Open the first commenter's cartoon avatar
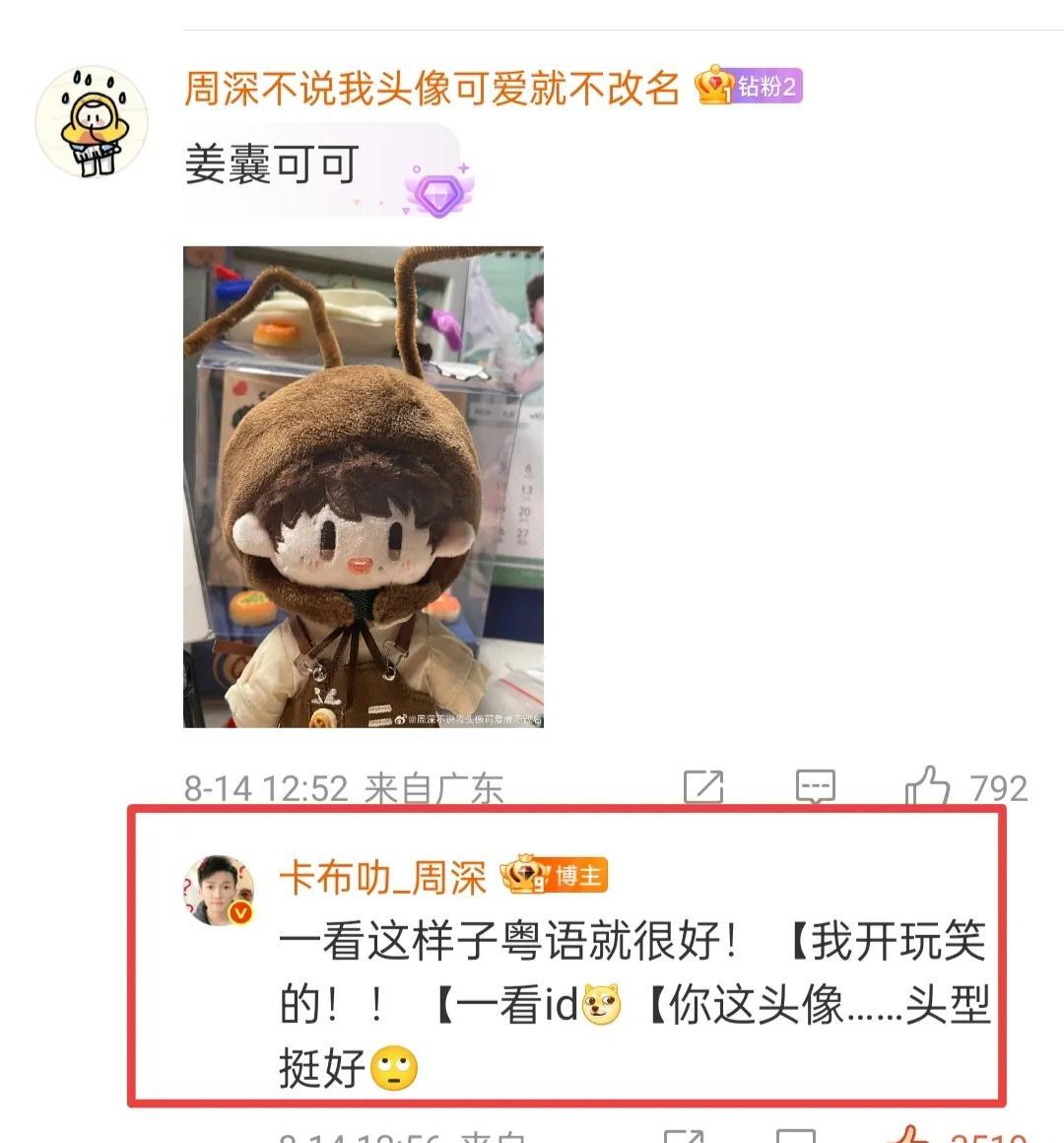 (x=92, y=122)
